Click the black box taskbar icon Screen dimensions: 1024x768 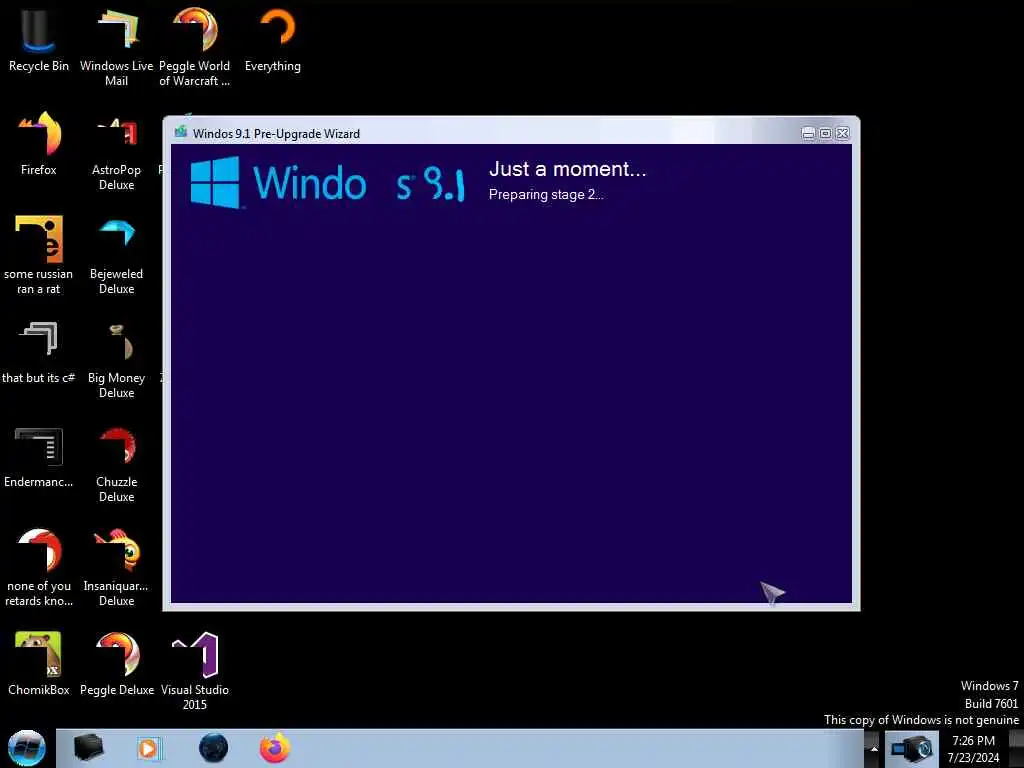pyautogui.click(x=89, y=748)
